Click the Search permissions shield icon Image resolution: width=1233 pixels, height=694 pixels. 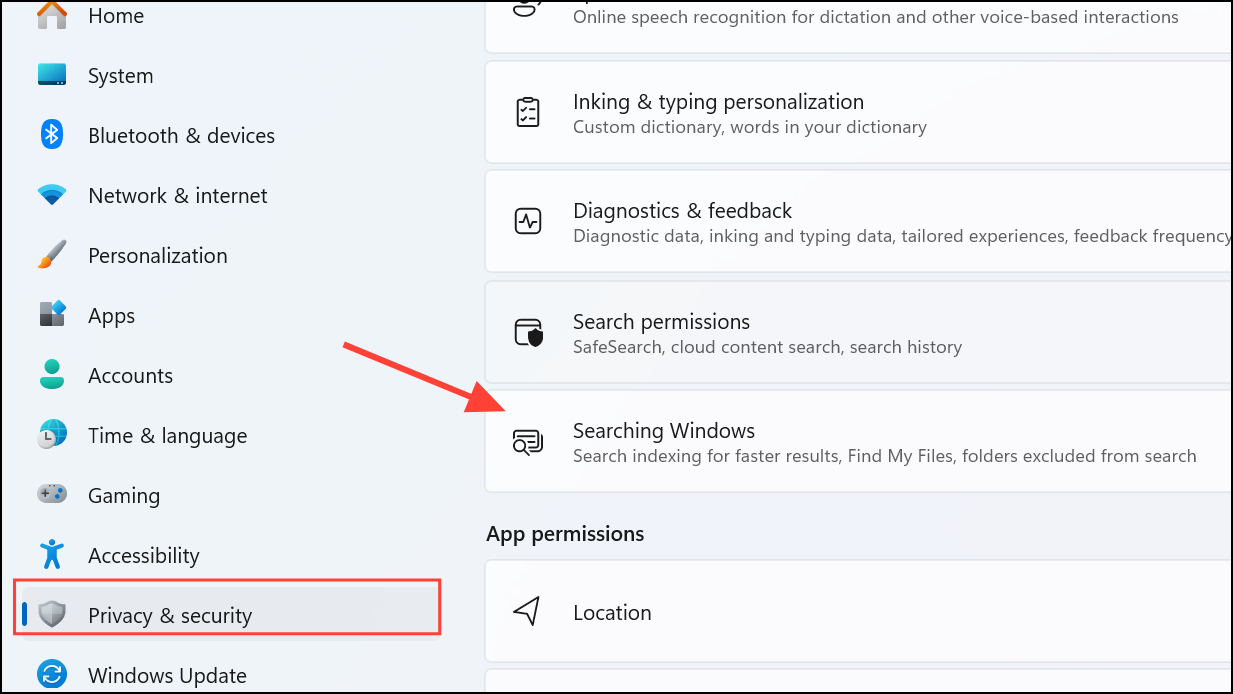click(x=528, y=332)
